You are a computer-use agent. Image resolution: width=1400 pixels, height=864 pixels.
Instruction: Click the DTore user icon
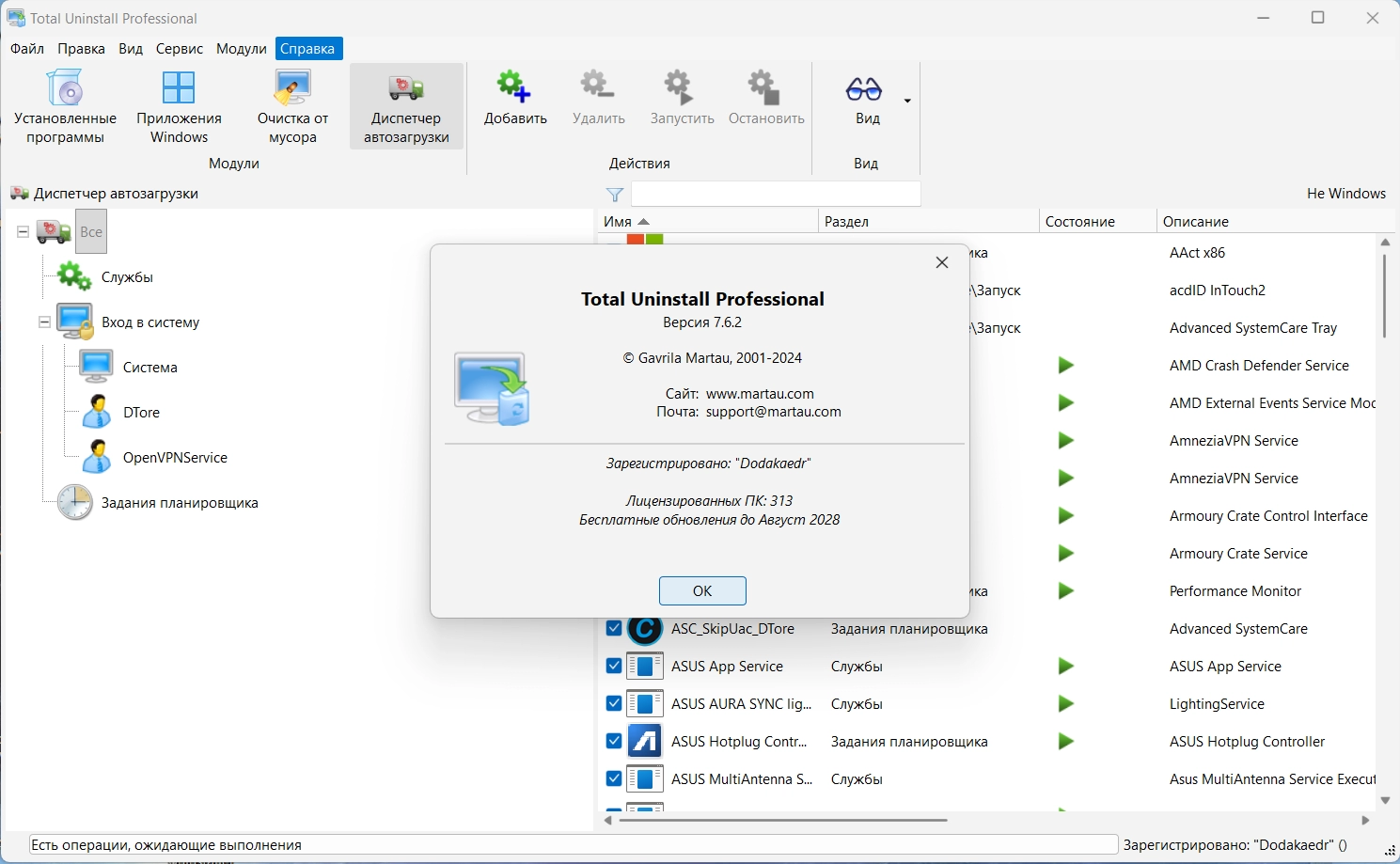click(x=97, y=412)
